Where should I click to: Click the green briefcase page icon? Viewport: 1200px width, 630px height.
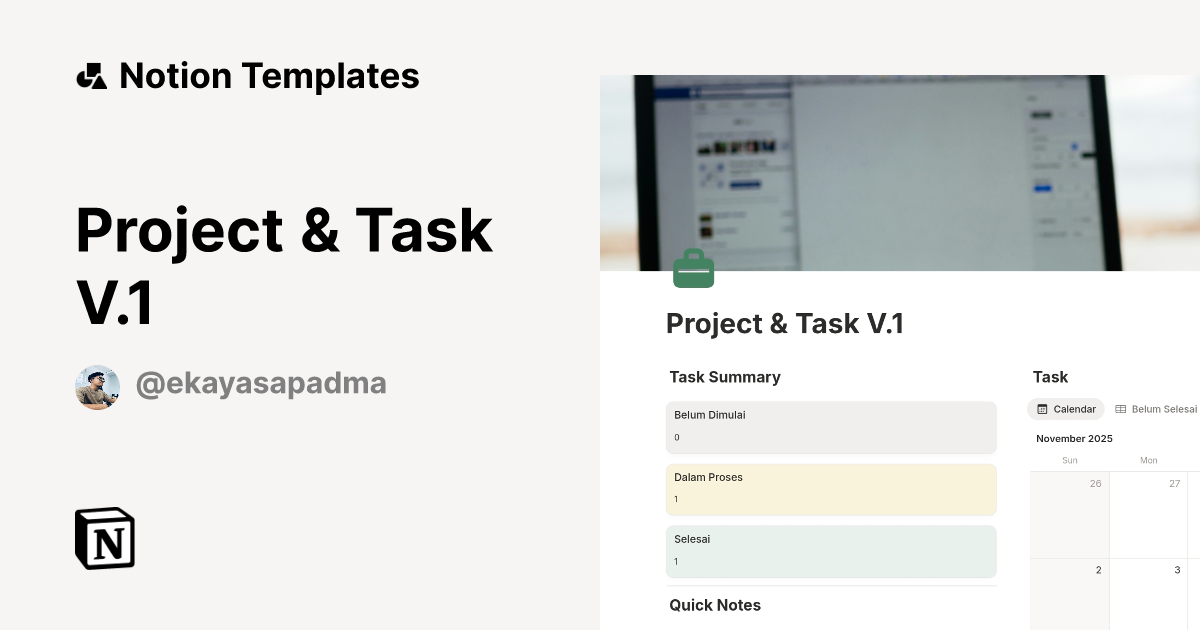coord(693,269)
